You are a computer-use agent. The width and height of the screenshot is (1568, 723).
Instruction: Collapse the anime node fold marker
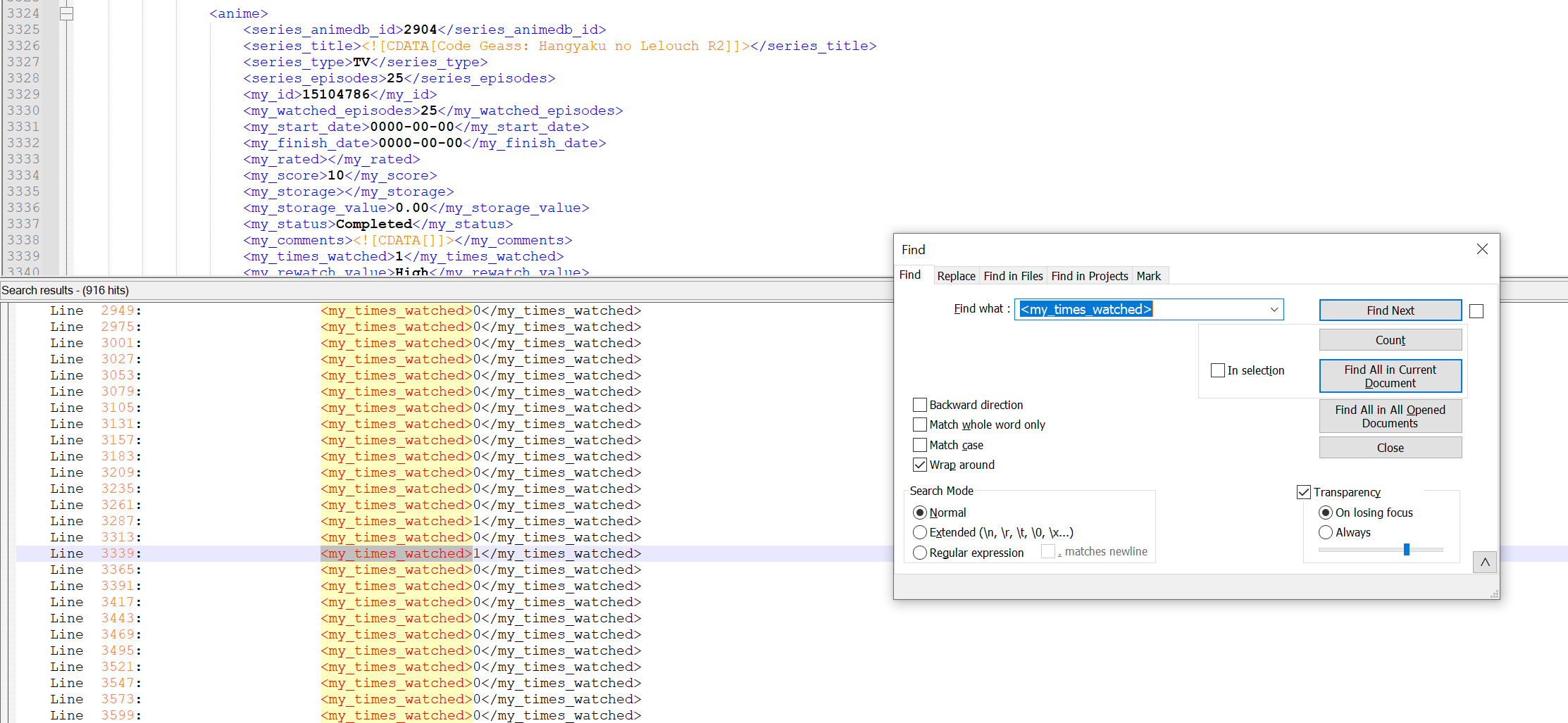(x=66, y=13)
